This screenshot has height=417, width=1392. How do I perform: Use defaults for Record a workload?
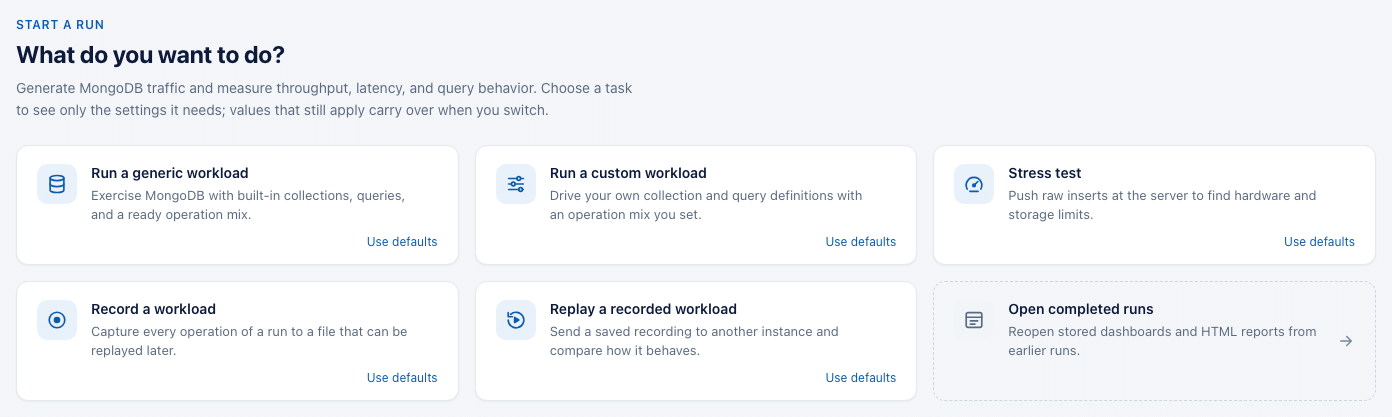coord(402,378)
